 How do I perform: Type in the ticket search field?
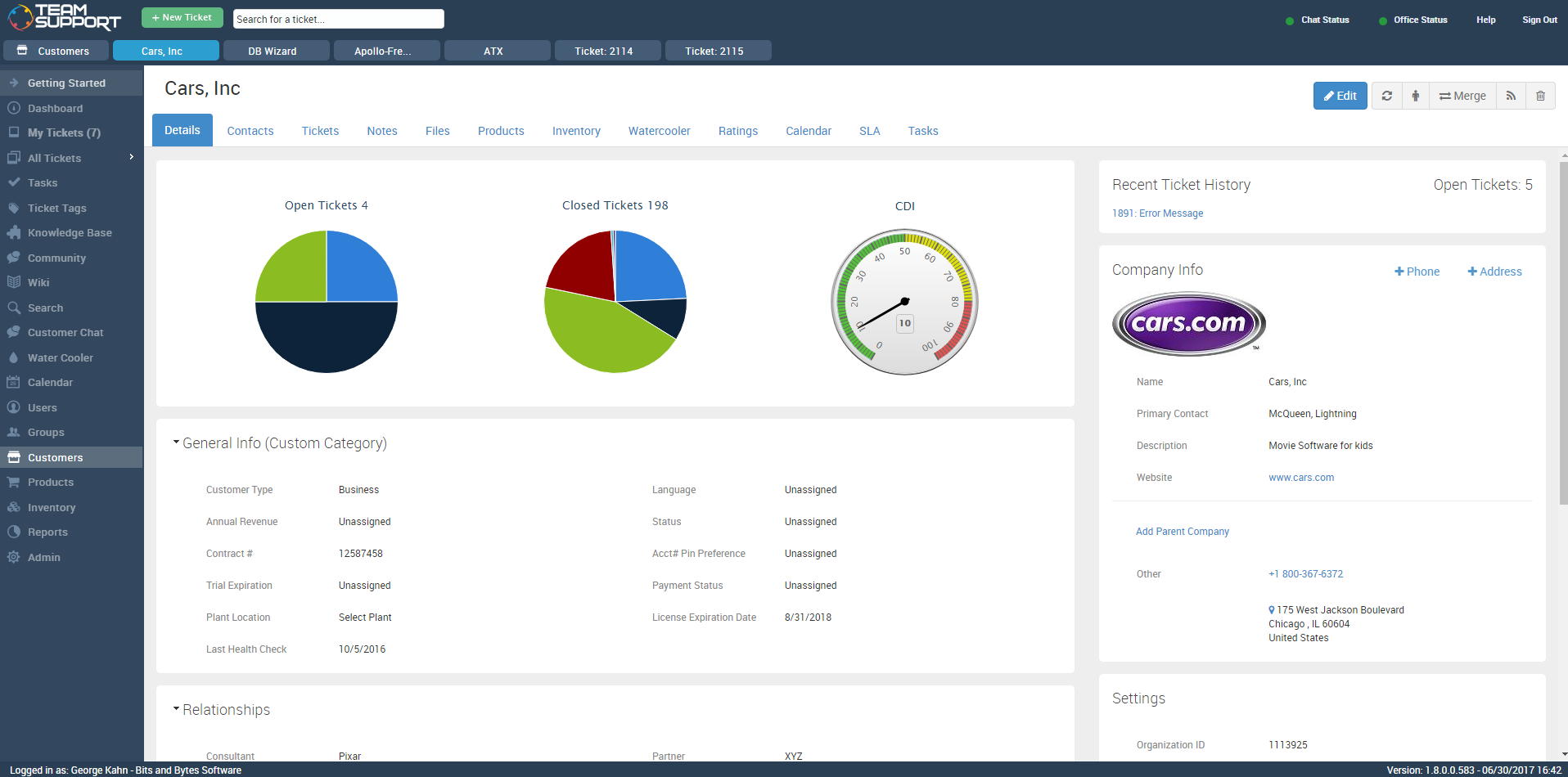pyautogui.click(x=338, y=18)
